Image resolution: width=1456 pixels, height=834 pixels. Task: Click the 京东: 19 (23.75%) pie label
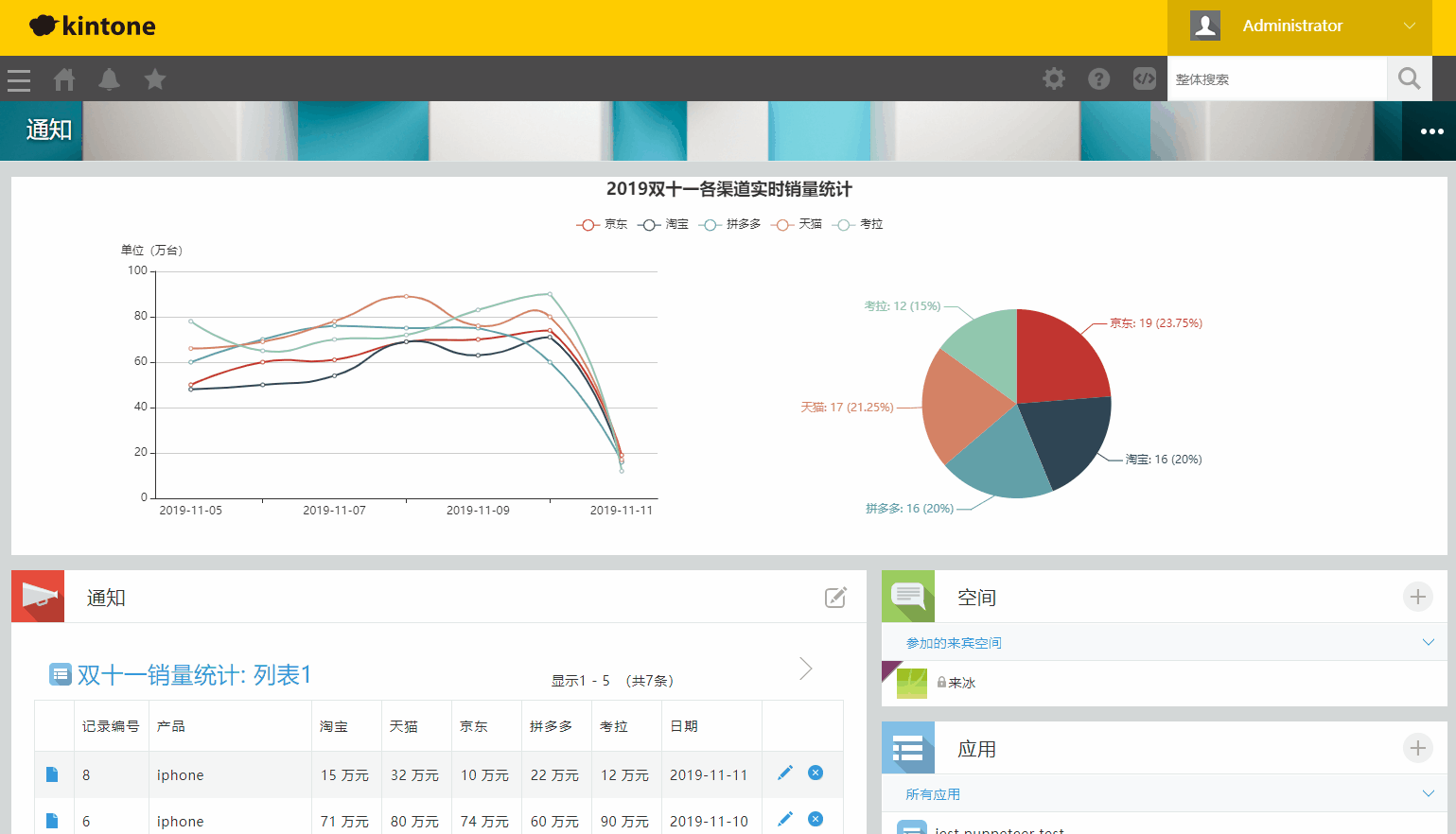(1156, 323)
